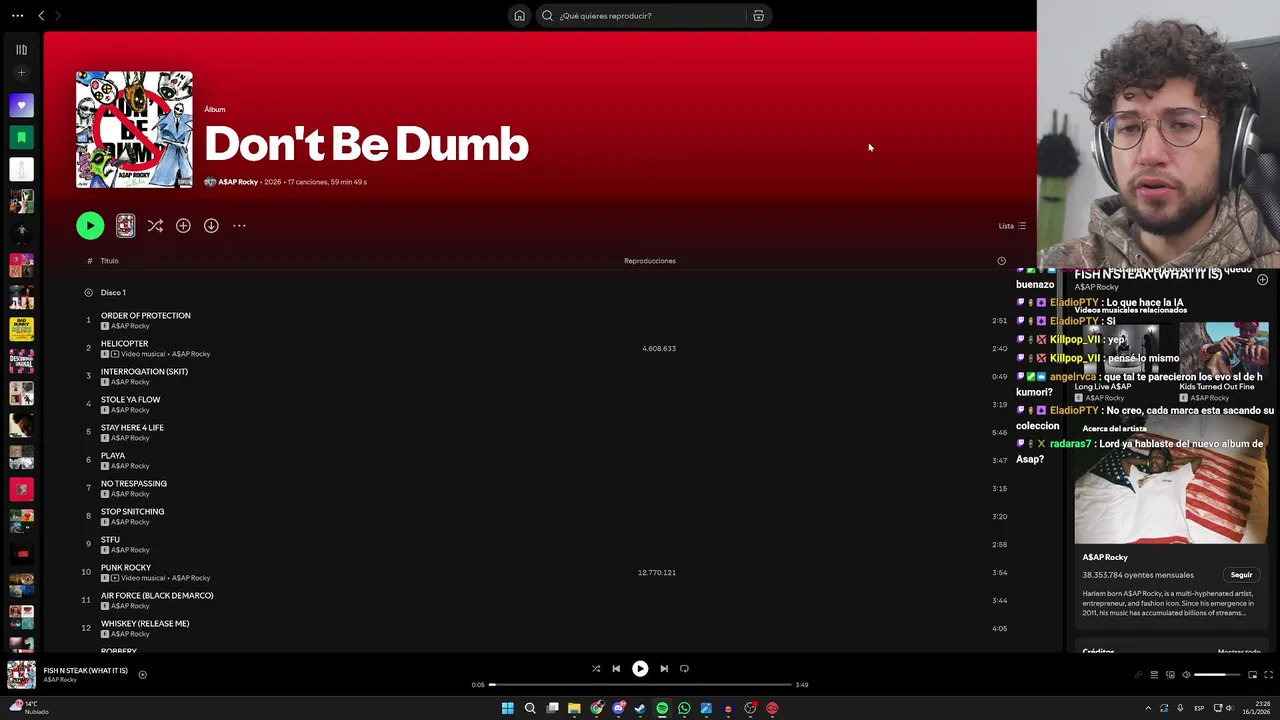
Task: Open the now-playing cover art thumbnail
Action: click(21, 675)
